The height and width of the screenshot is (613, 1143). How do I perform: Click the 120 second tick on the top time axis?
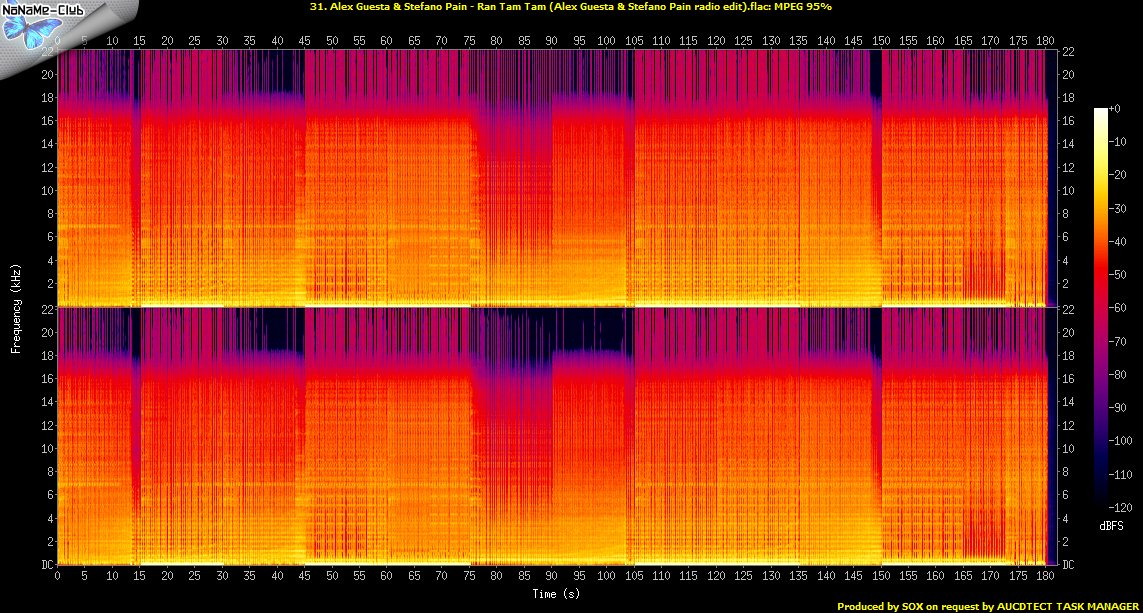tap(716, 42)
